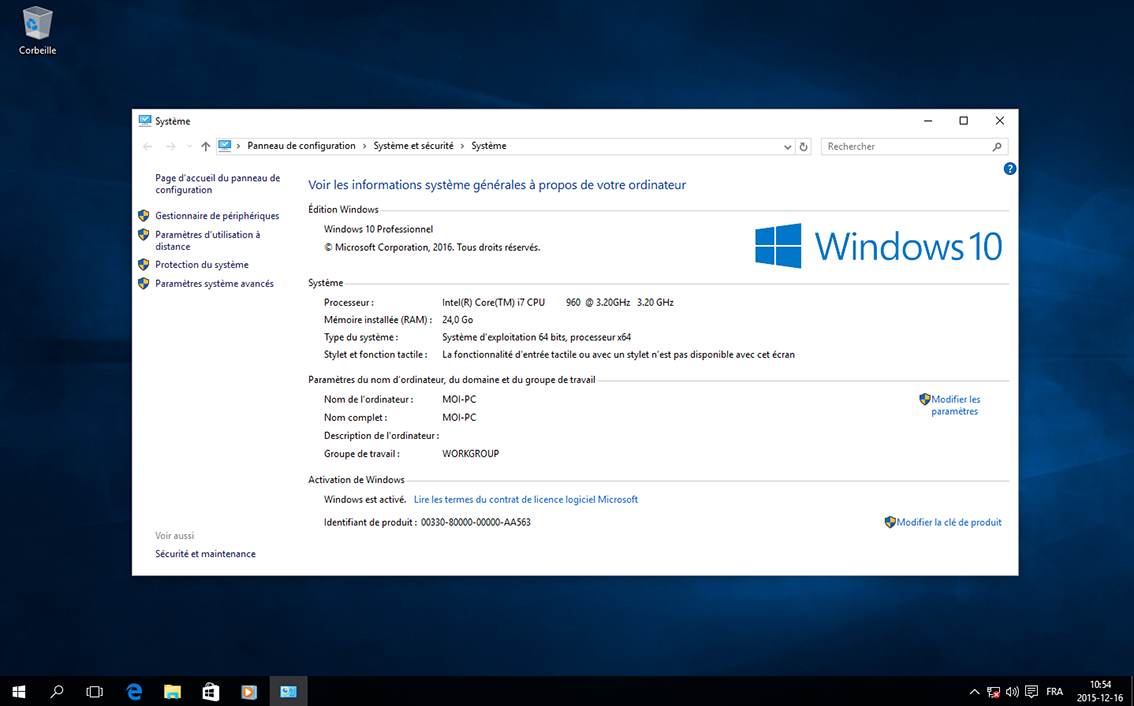Screen dimensions: 1134x706
Task: Click the computer icon in address bar
Action: 225,145
